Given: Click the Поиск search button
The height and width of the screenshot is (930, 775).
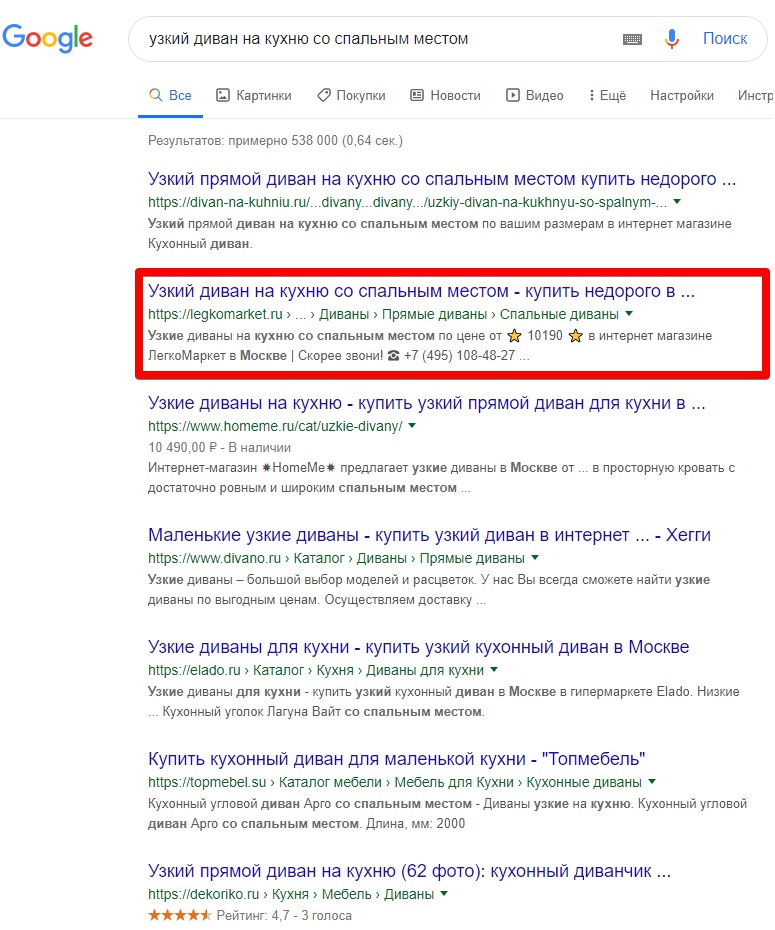Looking at the screenshot, I should coord(725,39).
